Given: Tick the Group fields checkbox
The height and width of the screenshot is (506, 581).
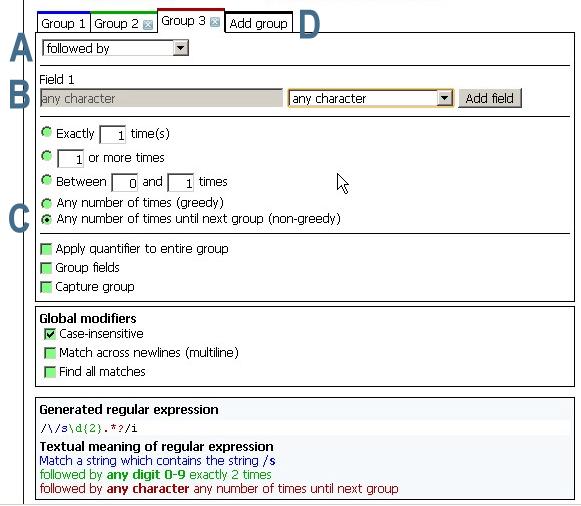Looking at the screenshot, I should 46,268.
